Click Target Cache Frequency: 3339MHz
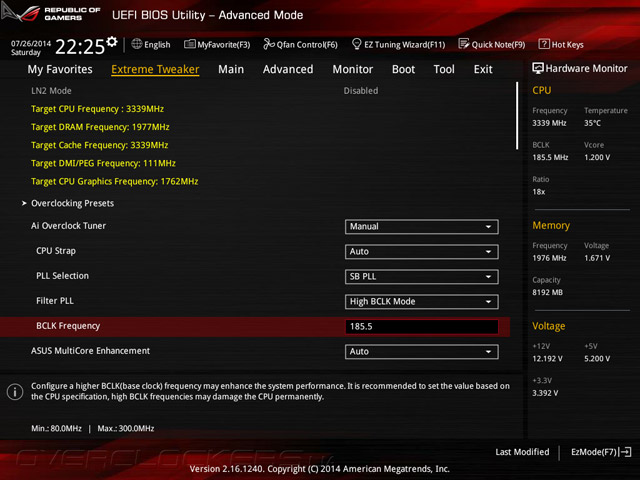 pos(100,145)
